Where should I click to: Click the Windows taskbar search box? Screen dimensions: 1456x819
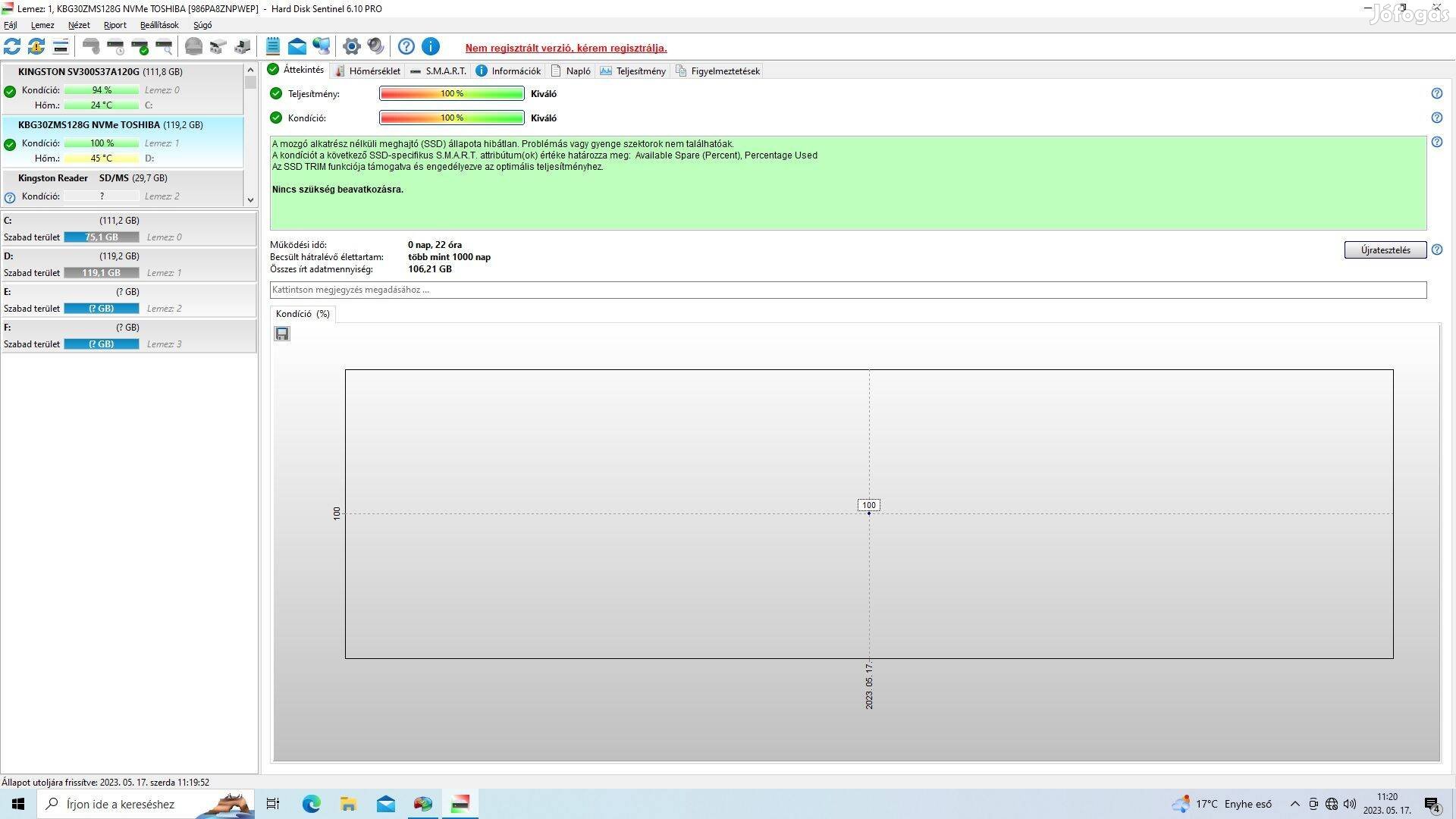(x=146, y=804)
